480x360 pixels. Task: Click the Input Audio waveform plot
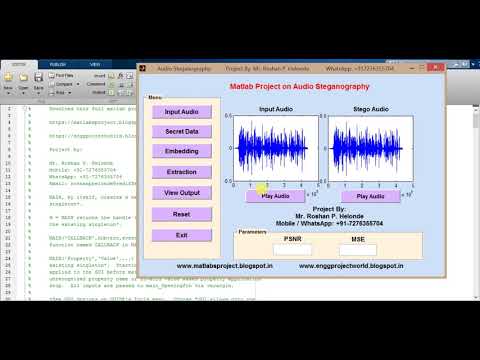click(x=276, y=148)
